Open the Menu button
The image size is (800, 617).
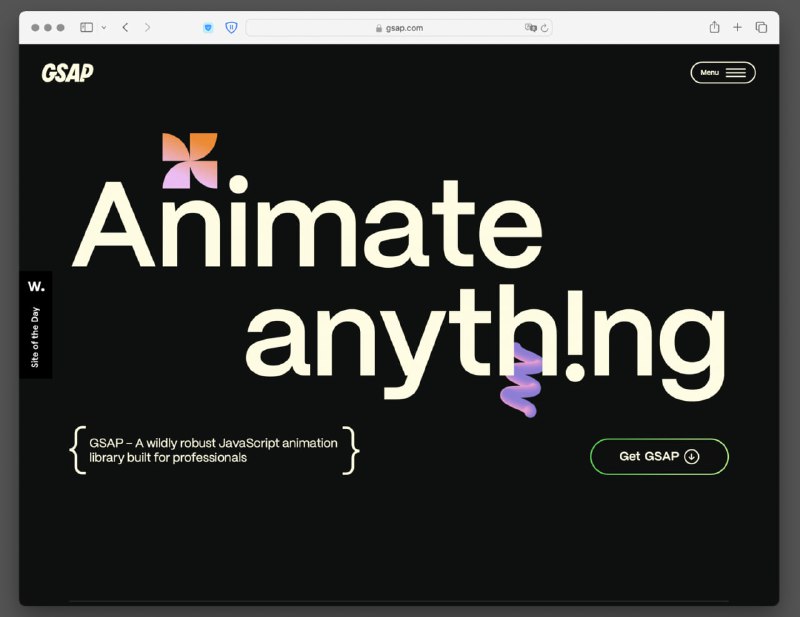coord(723,72)
